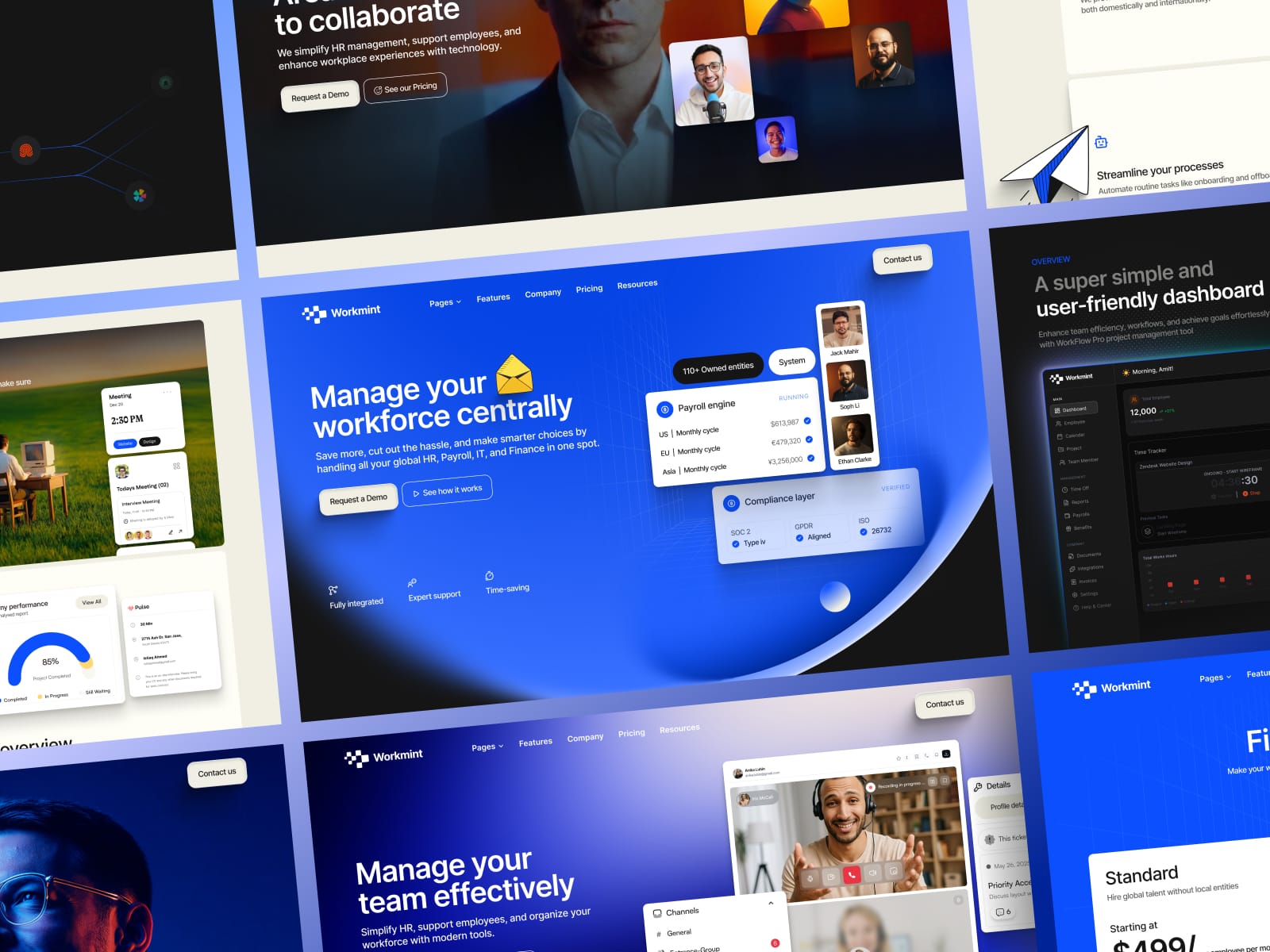Click the Meeting card three-dots menu
The height and width of the screenshot is (952, 1270).
pos(167,392)
